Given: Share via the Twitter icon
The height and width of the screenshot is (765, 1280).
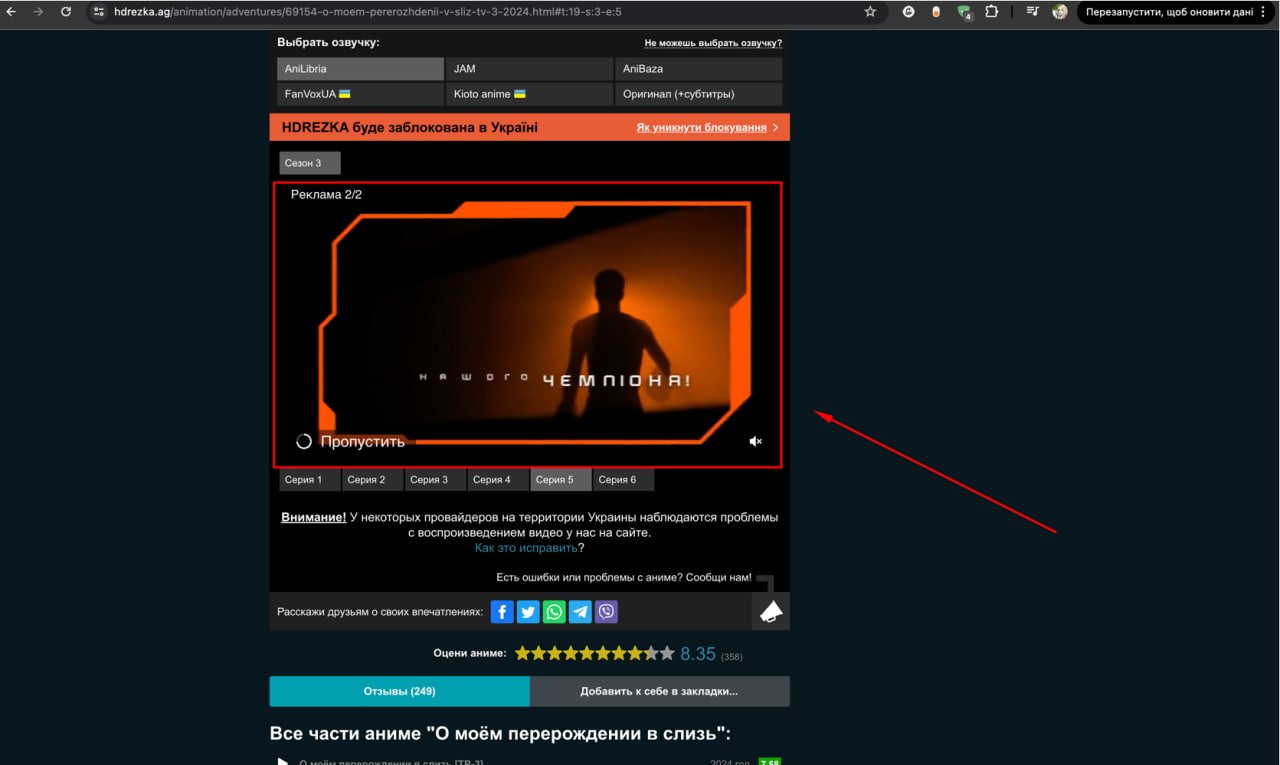Looking at the screenshot, I should [x=527, y=611].
